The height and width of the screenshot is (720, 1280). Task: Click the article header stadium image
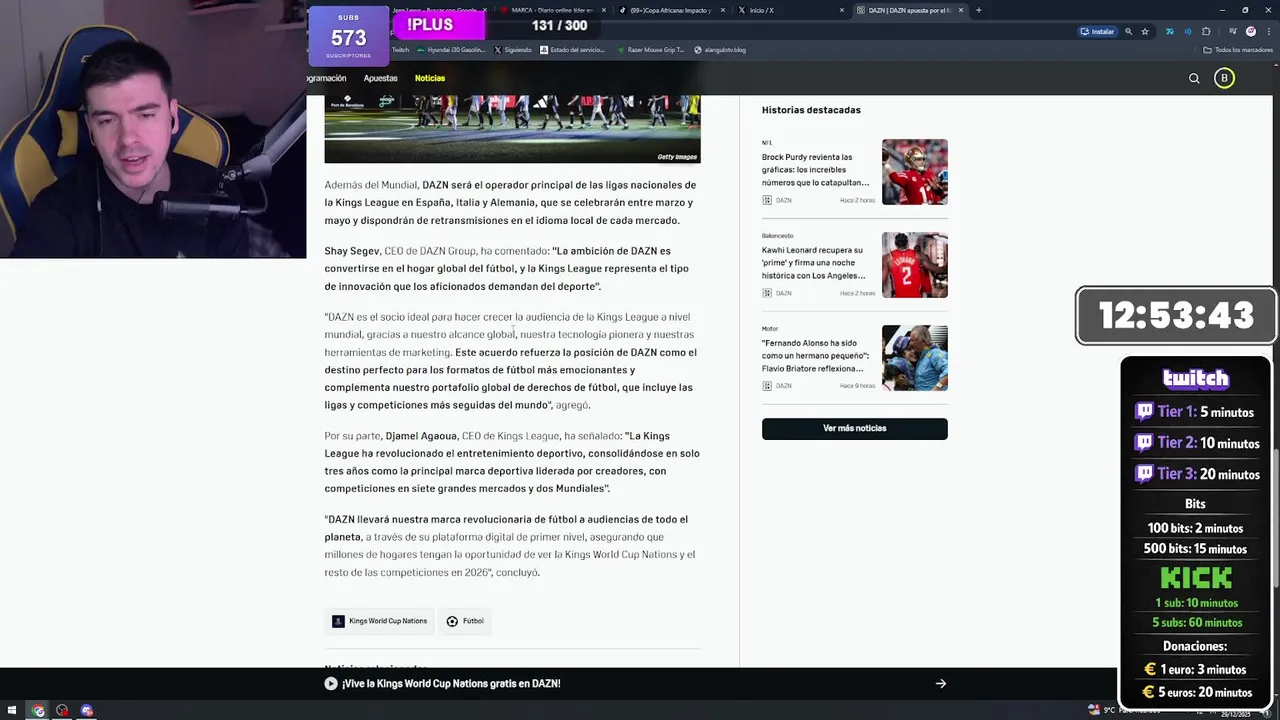512,128
